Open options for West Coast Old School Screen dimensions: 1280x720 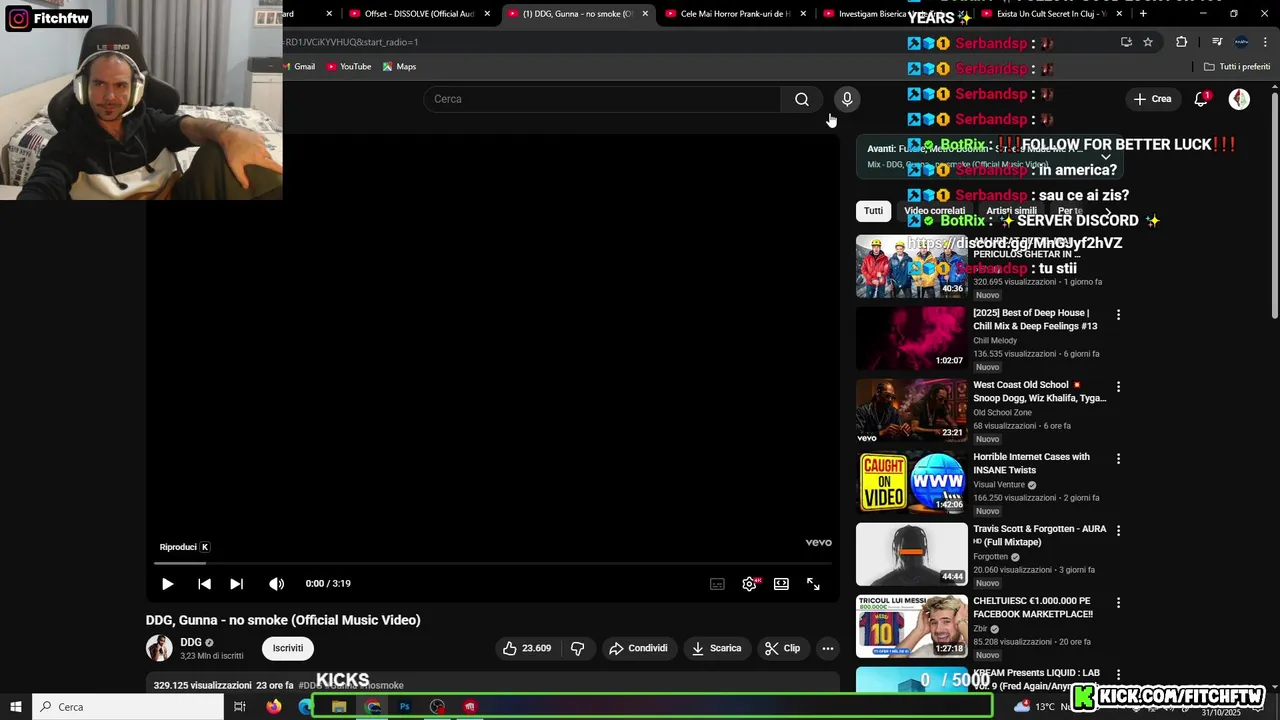pyautogui.click(x=1118, y=387)
